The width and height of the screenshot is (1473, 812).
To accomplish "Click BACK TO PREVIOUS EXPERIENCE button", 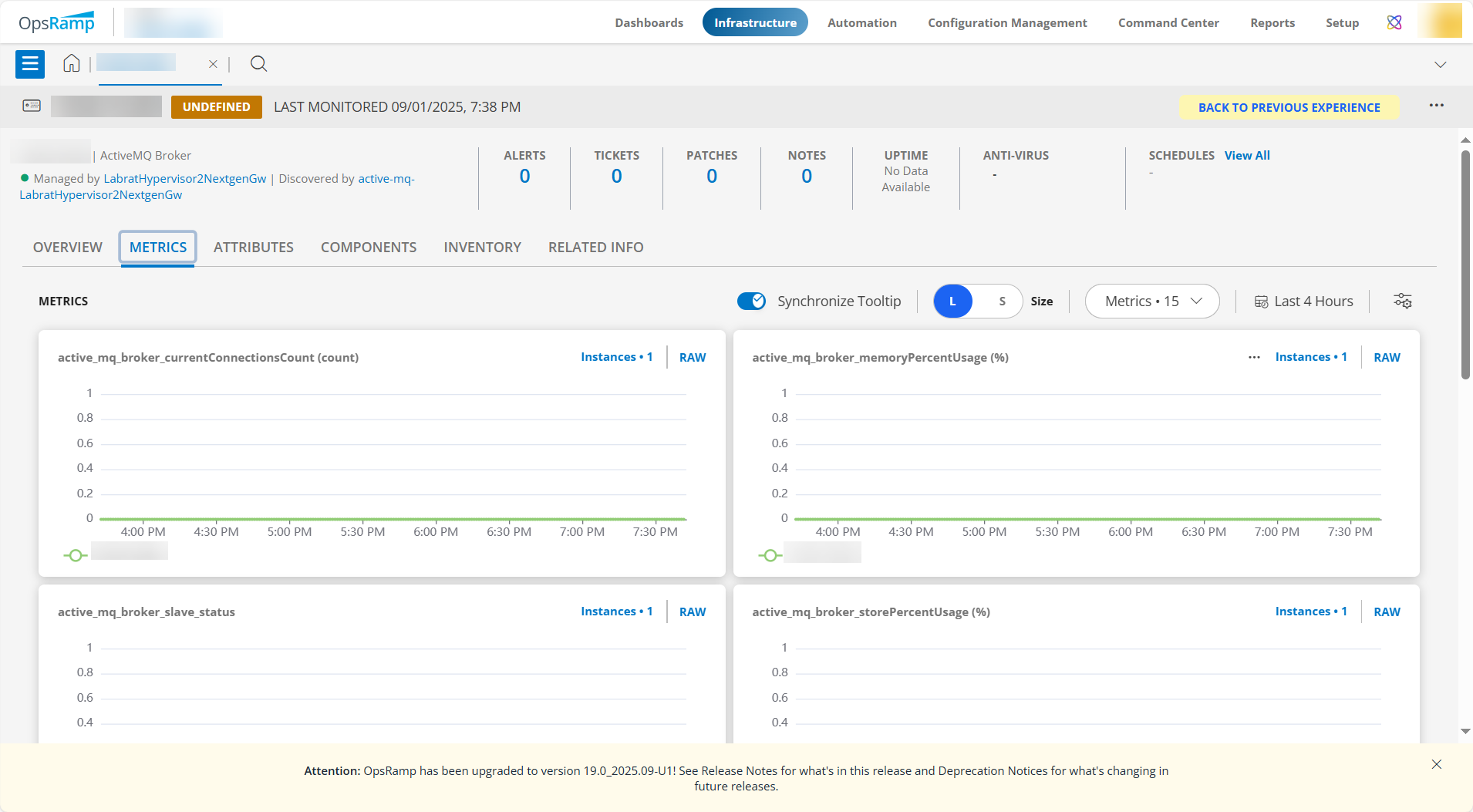I will tap(1289, 107).
